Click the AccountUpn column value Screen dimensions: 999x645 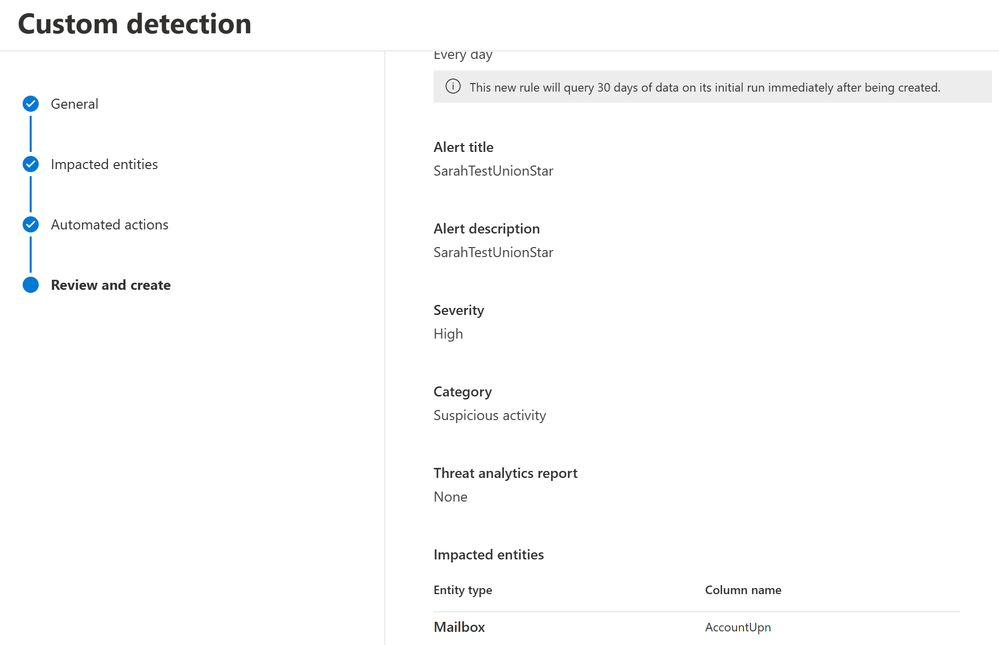[738, 628]
